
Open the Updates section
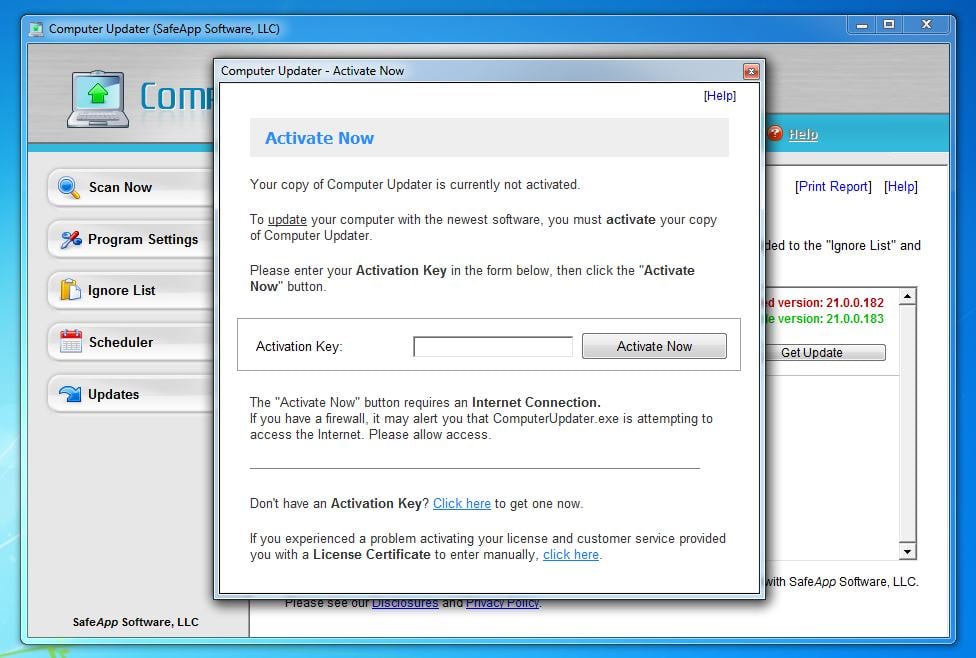[131, 394]
